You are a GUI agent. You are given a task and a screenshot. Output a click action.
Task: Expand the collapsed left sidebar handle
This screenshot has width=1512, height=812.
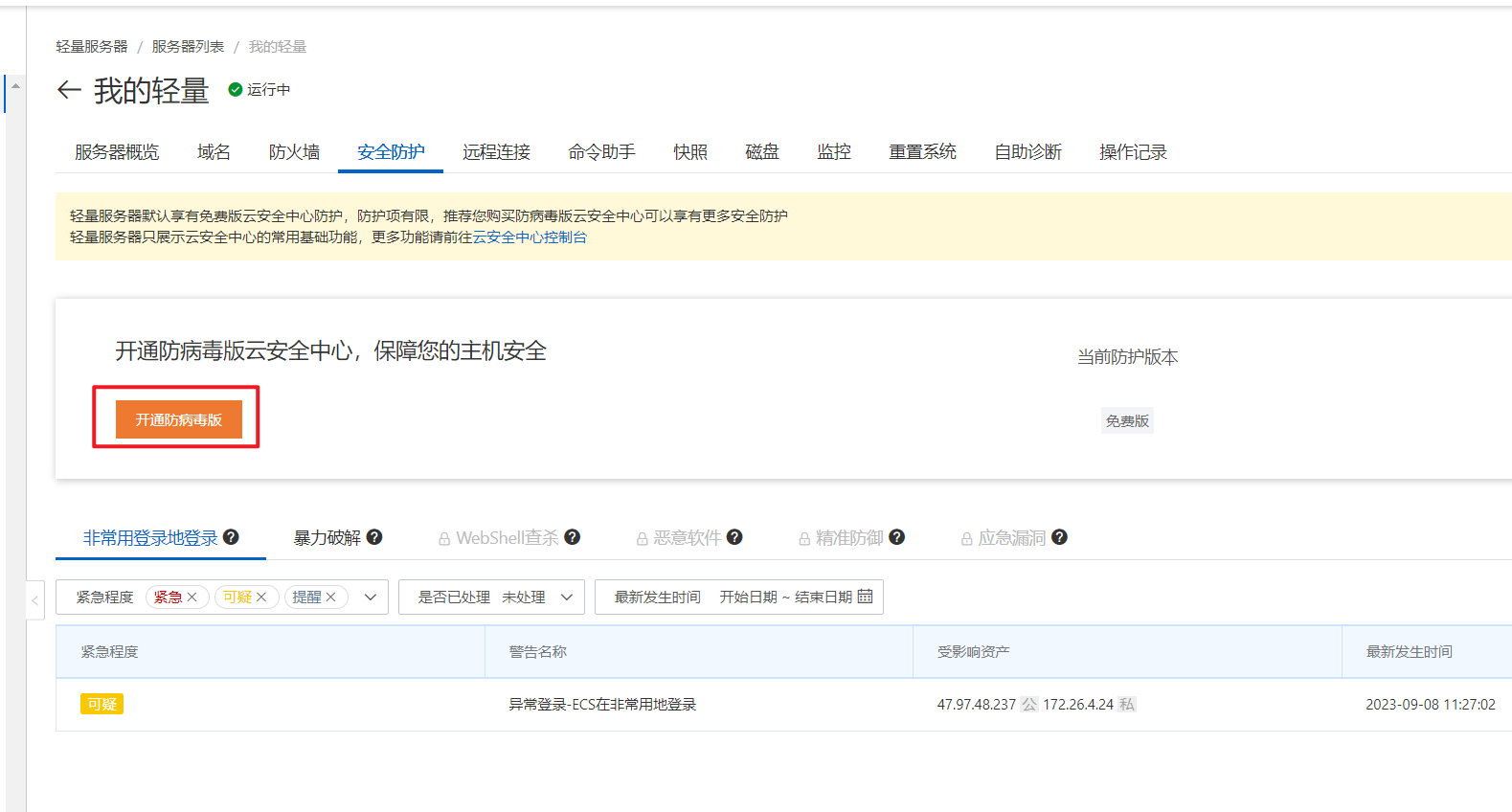point(34,600)
